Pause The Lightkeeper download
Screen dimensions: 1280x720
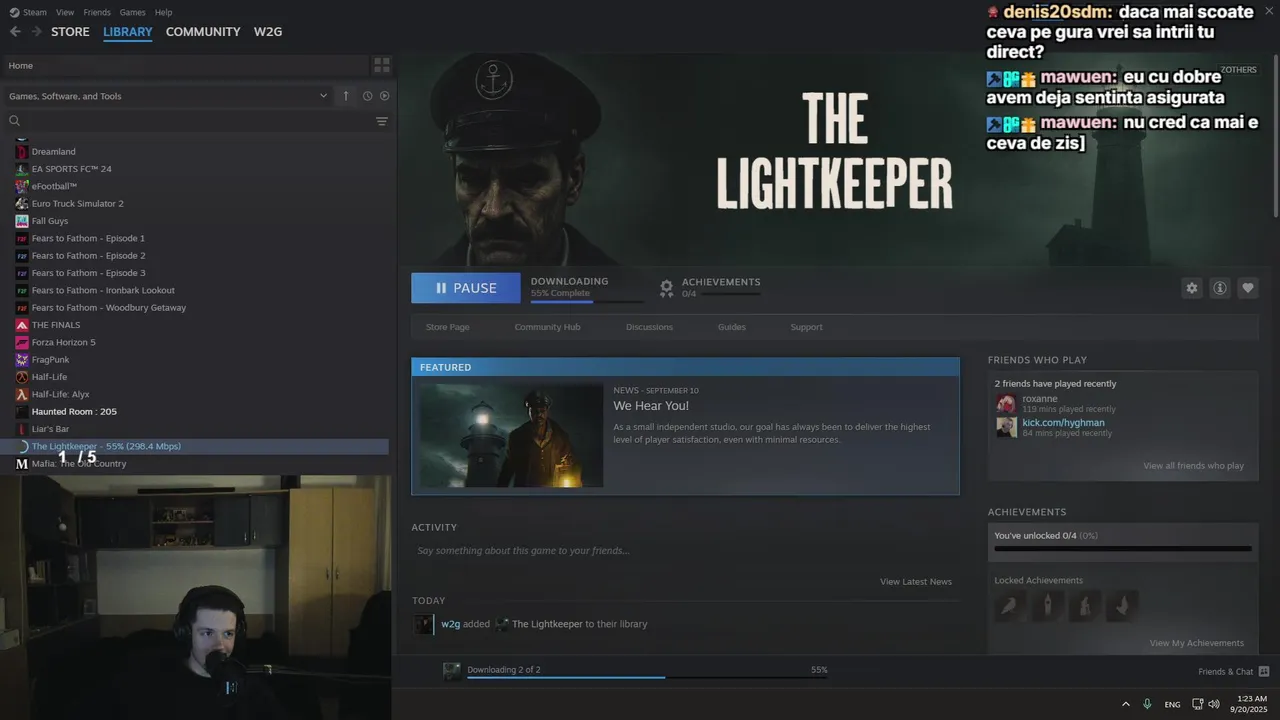coord(466,288)
